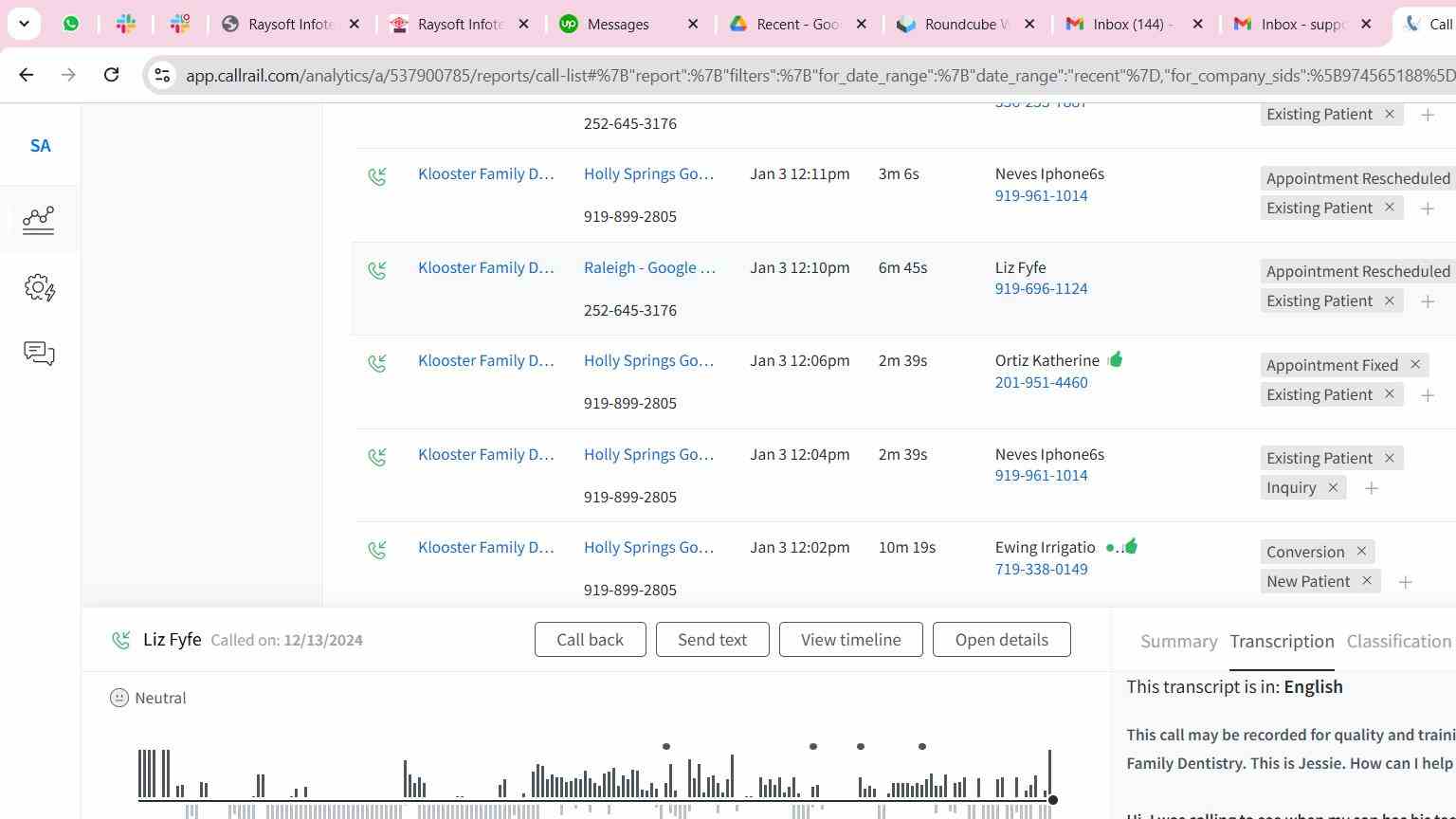This screenshot has width=1456, height=819.
Task: Remove Existing Patient tag on Liz Fyfe call
Action: coord(1389,300)
